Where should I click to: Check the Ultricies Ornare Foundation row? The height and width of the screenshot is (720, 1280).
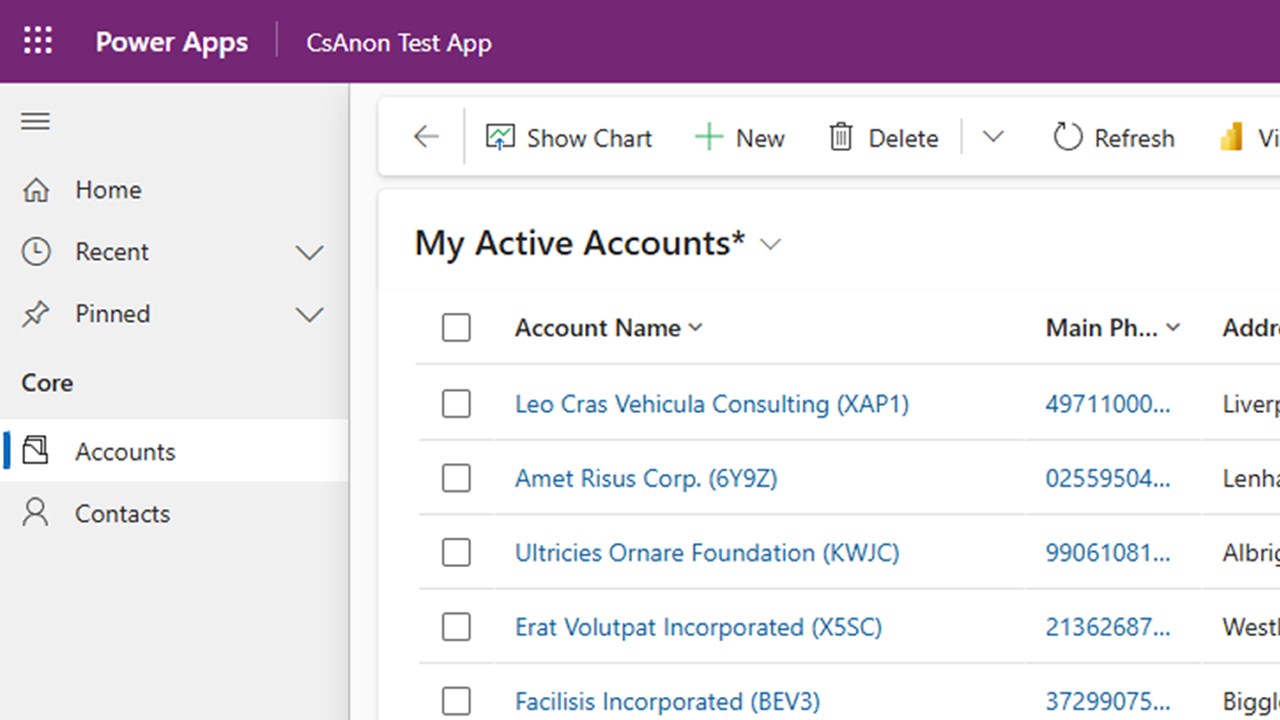[x=456, y=552]
